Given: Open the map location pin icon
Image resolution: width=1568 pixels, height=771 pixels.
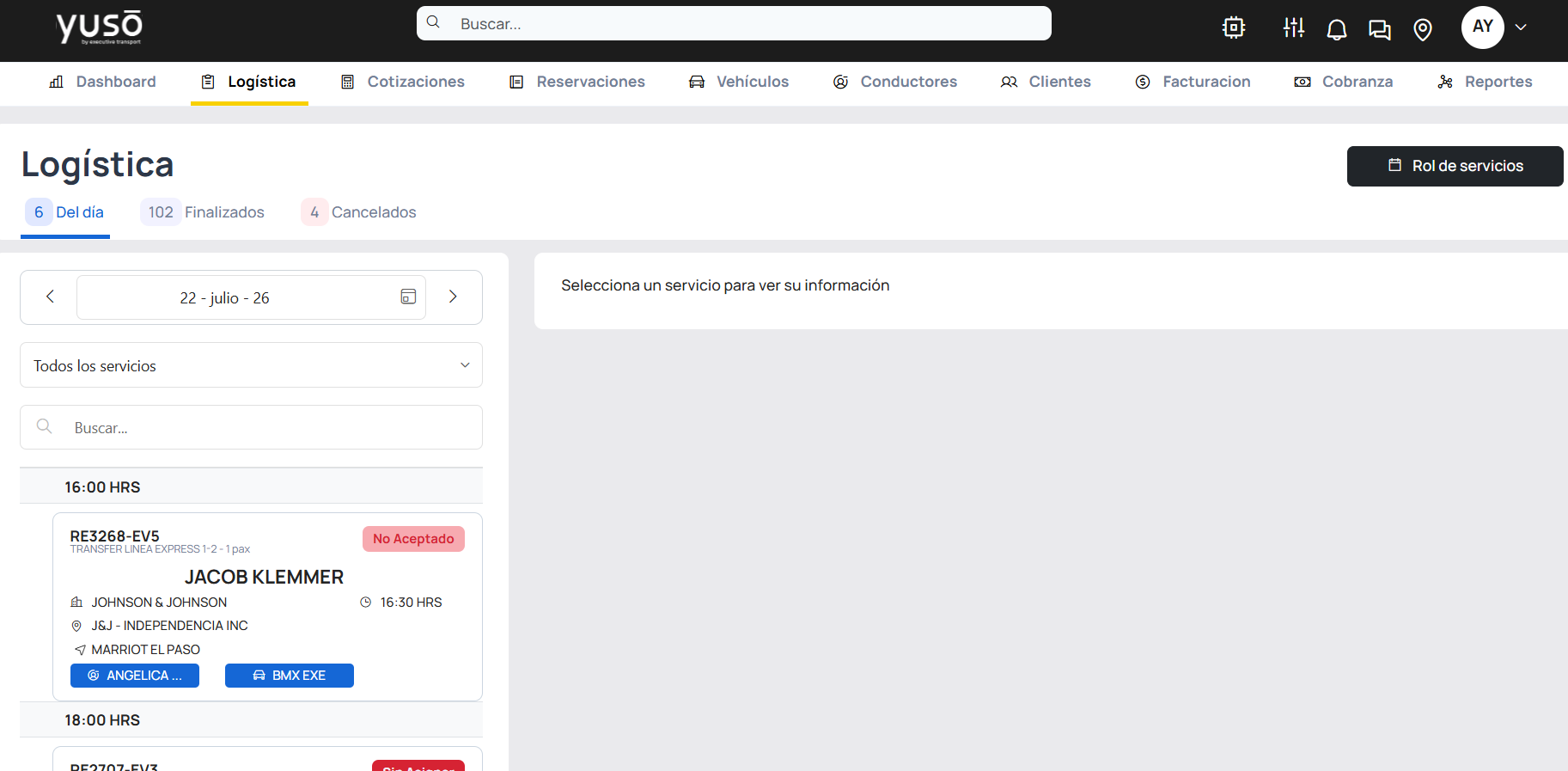Looking at the screenshot, I should tap(1423, 30).
